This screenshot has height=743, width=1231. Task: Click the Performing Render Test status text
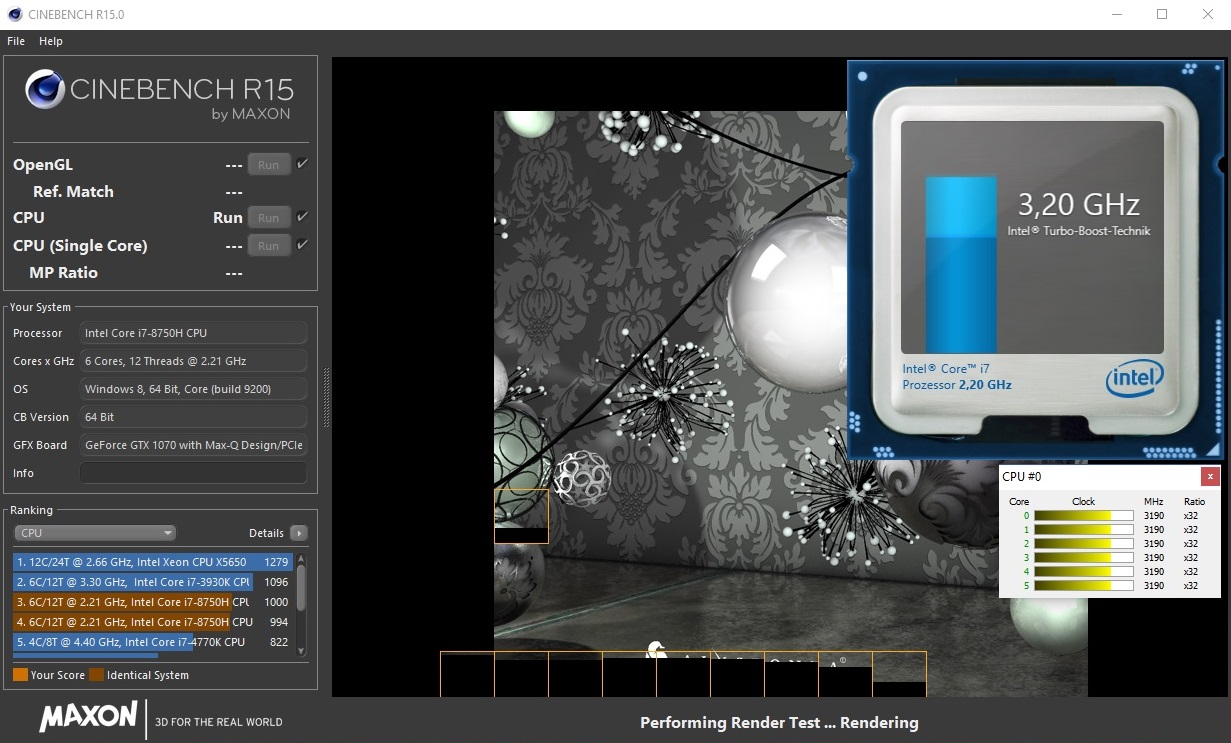779,722
